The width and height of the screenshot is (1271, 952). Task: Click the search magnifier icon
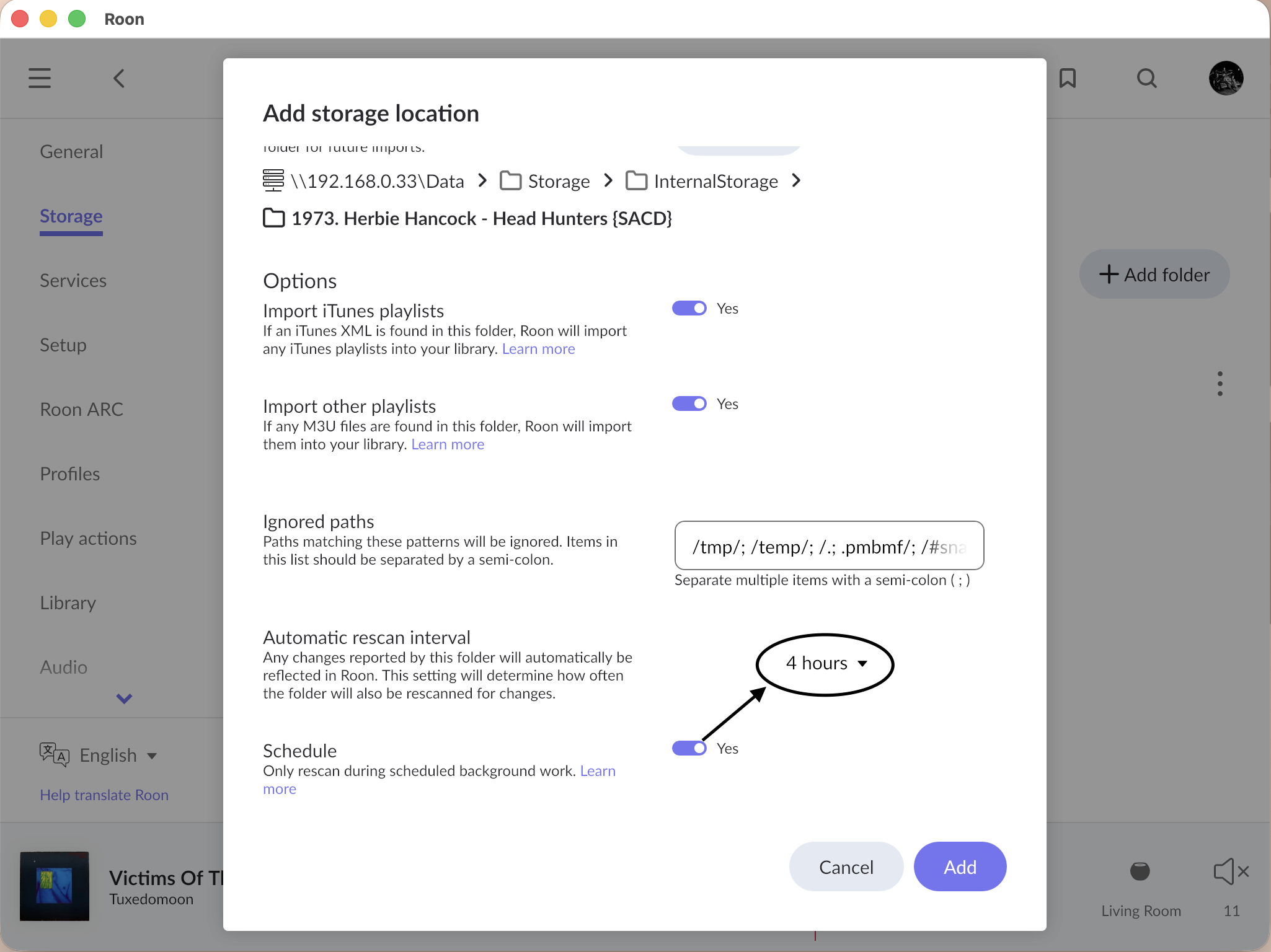1146,78
